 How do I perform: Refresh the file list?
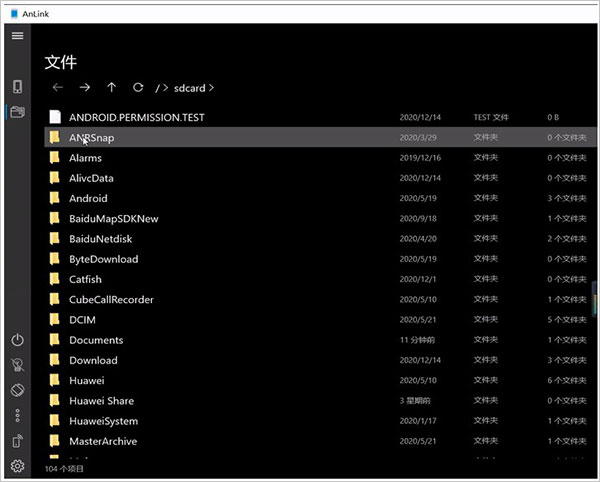[138, 88]
